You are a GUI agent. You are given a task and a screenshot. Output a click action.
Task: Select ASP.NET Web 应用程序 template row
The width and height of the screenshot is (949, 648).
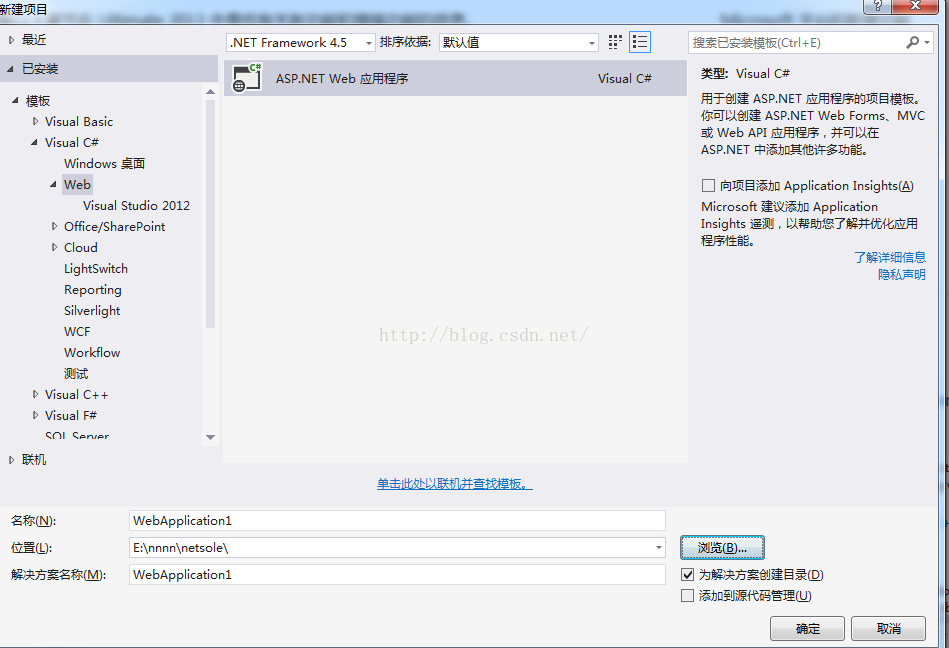(455, 78)
